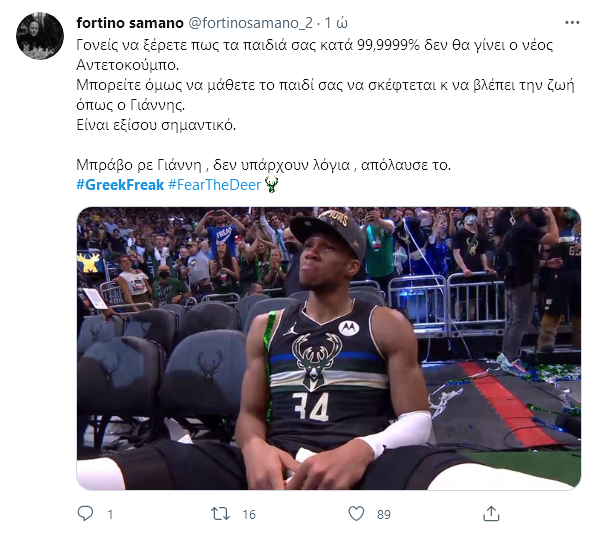This screenshot has width=598, height=535.
Task: Enlarge the attached basketball arena photo
Action: click(329, 349)
